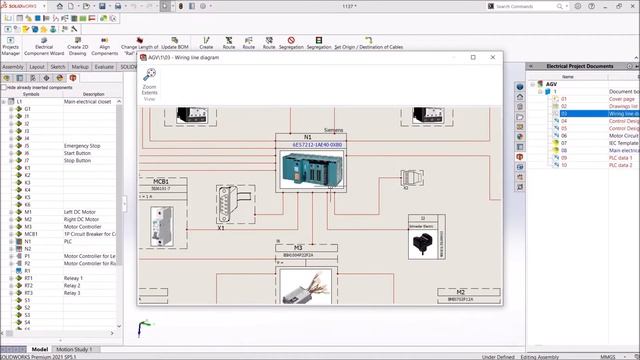This screenshot has height=360, width=640.
Task: Expand the J5 Emergency Stop node
Action: (11, 146)
